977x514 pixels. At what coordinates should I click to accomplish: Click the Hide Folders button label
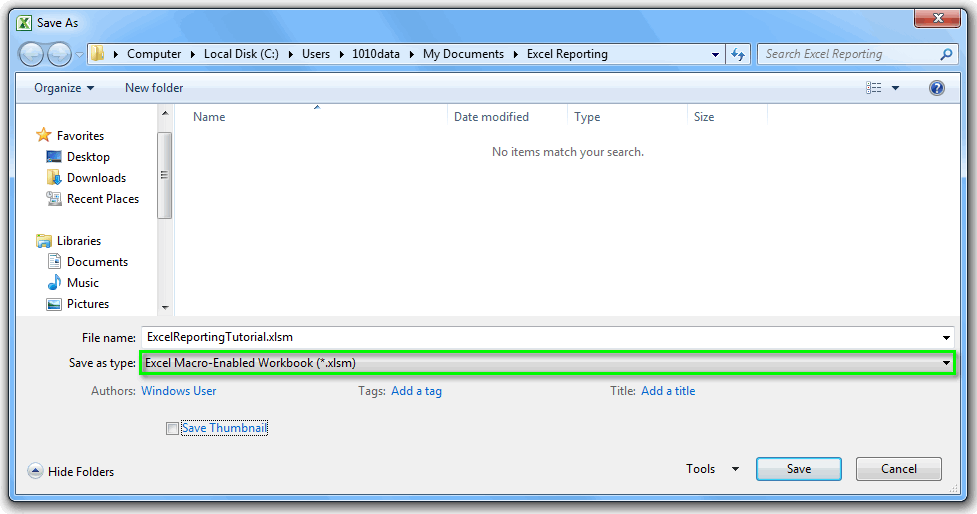point(81,472)
